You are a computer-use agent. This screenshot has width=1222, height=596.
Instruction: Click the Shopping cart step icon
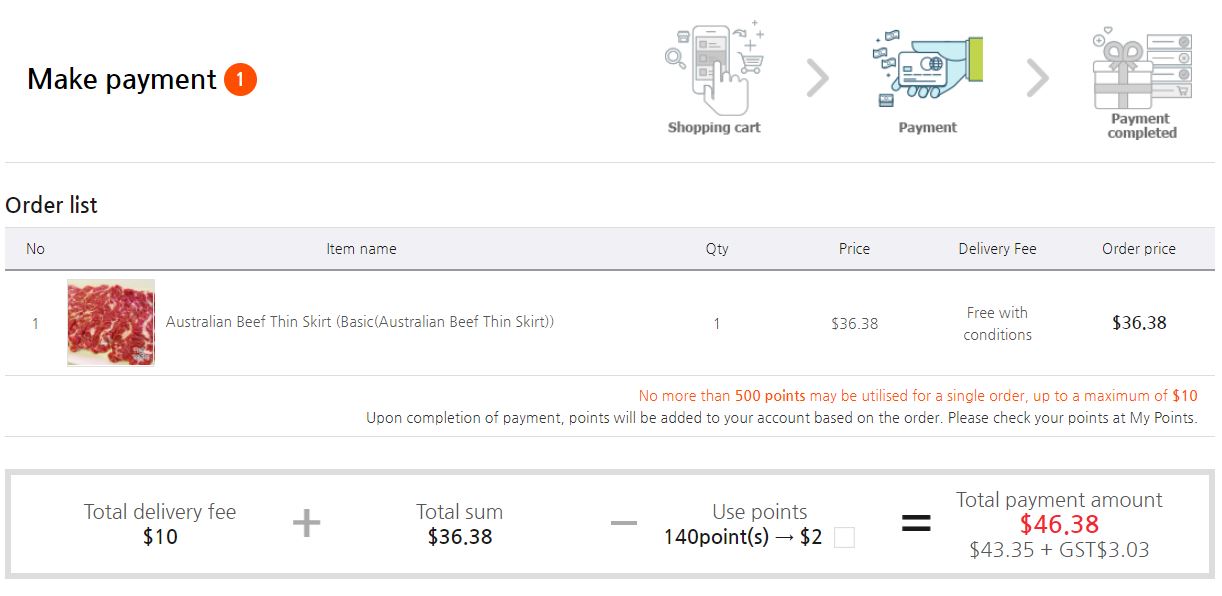[715, 68]
